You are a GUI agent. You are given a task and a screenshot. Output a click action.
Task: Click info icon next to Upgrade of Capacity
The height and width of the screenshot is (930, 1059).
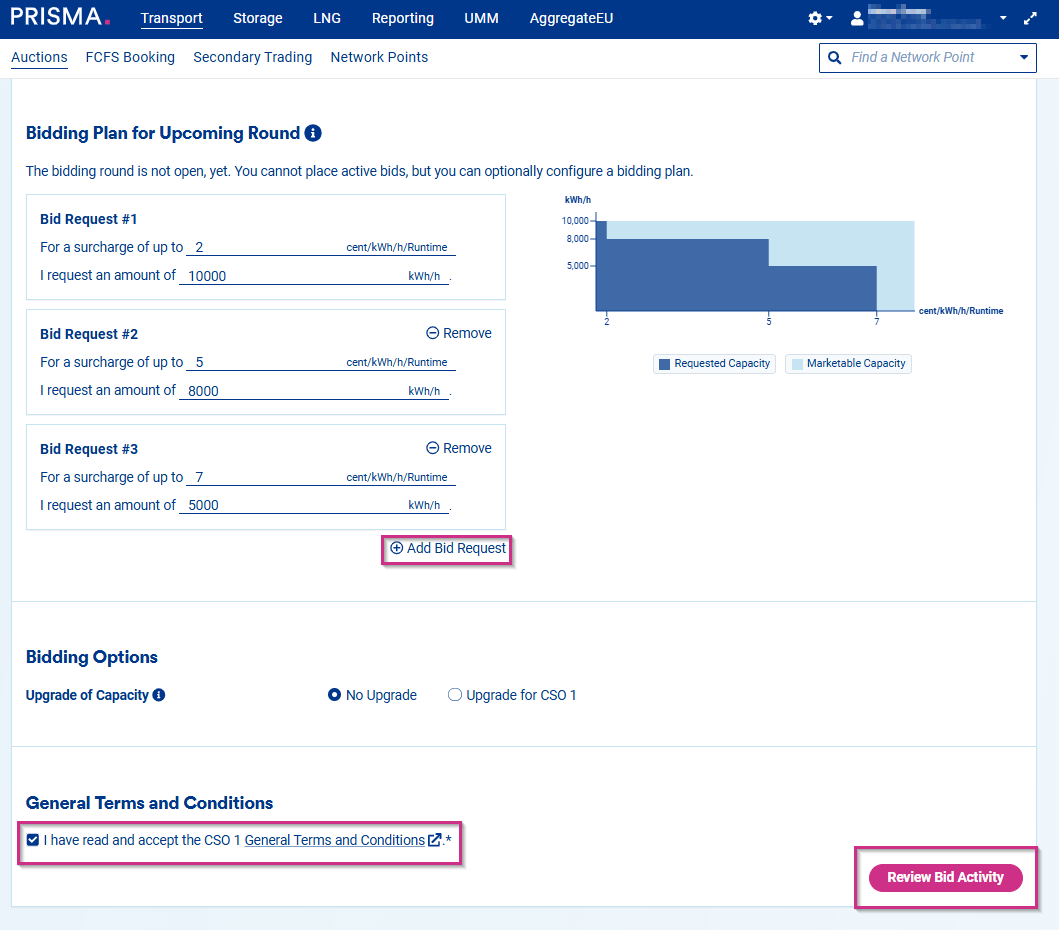click(159, 695)
